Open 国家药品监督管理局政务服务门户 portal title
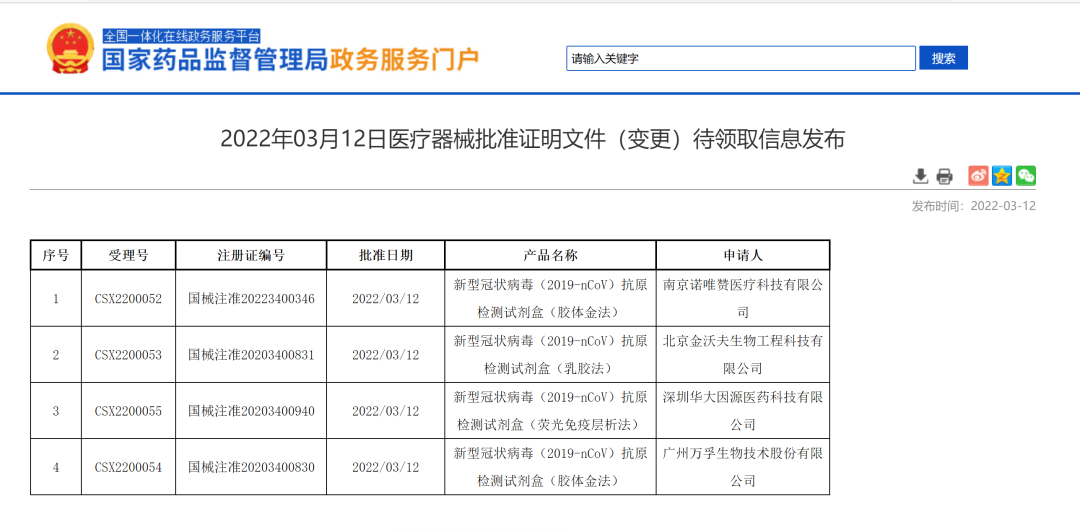1080x530 pixels. 291,60
